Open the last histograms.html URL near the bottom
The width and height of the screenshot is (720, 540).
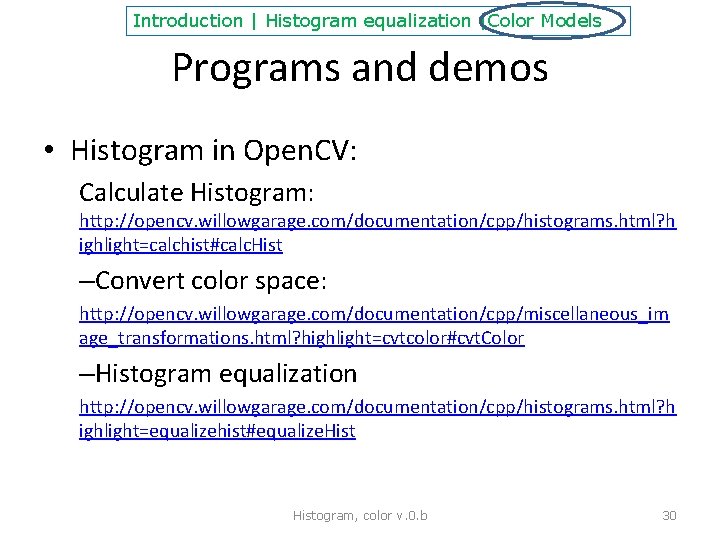(377, 407)
